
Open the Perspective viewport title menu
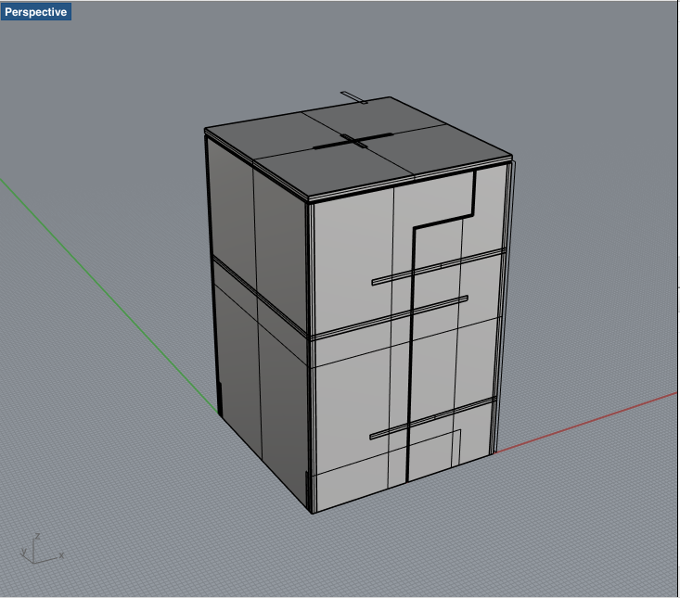[x=36, y=12]
